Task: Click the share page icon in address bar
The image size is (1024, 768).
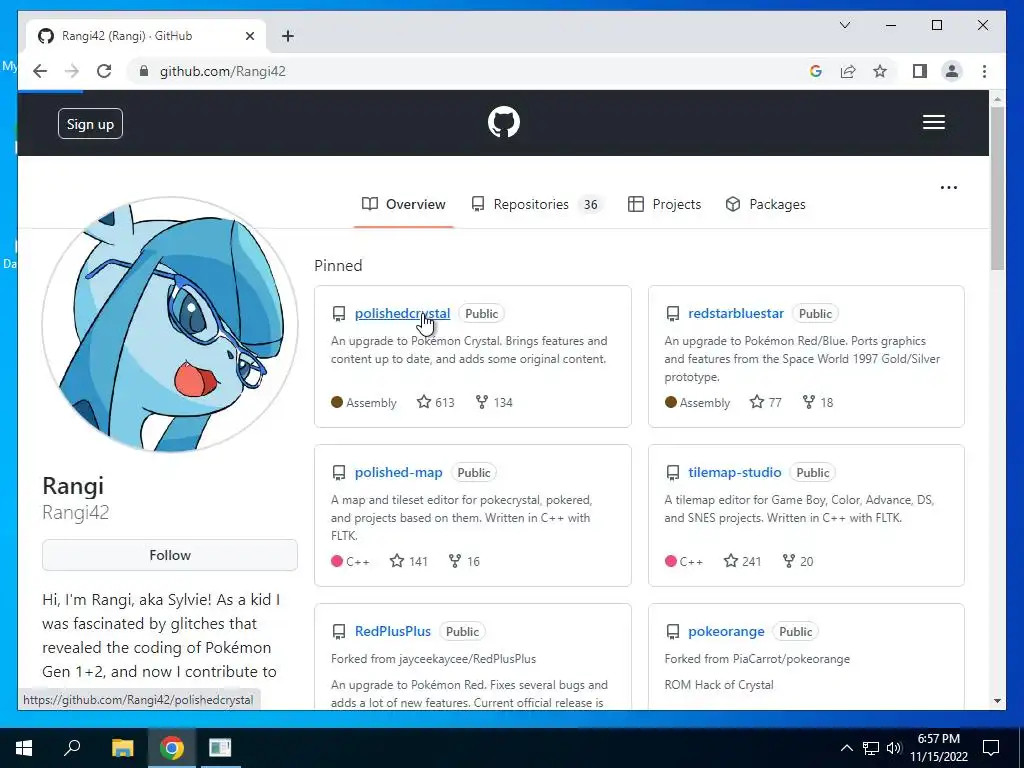Action: click(848, 71)
